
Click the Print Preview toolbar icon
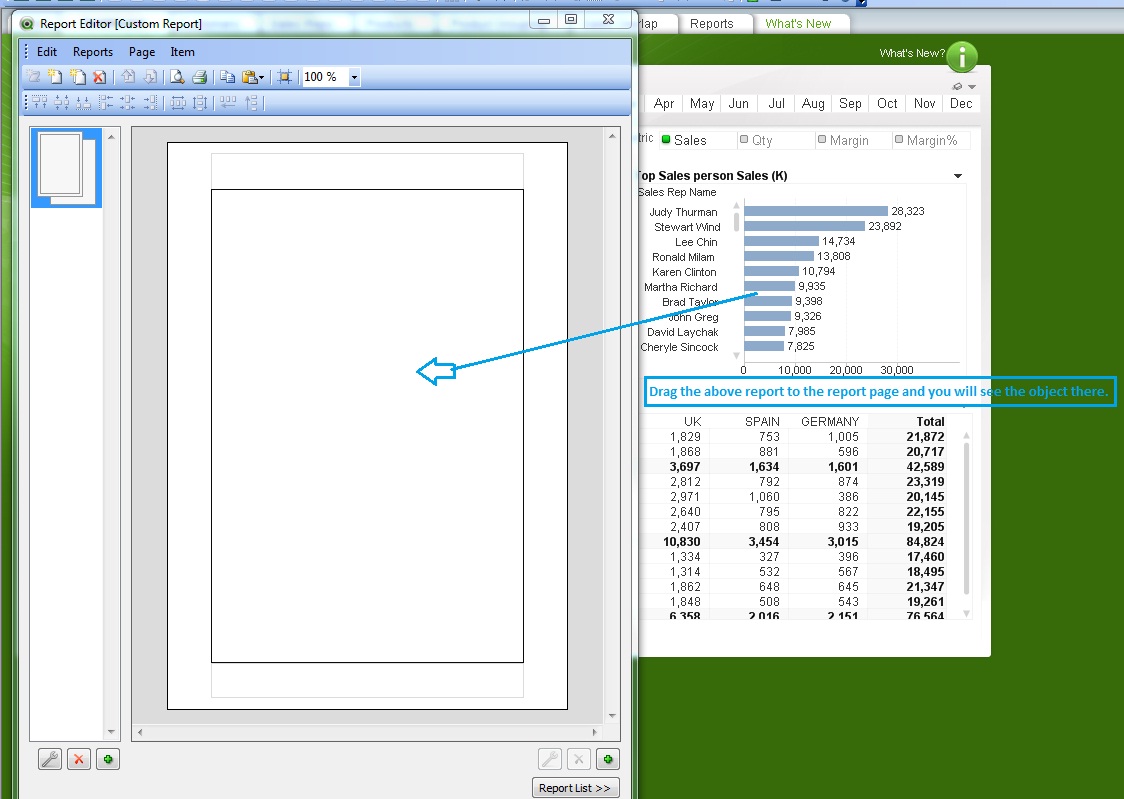[177, 77]
